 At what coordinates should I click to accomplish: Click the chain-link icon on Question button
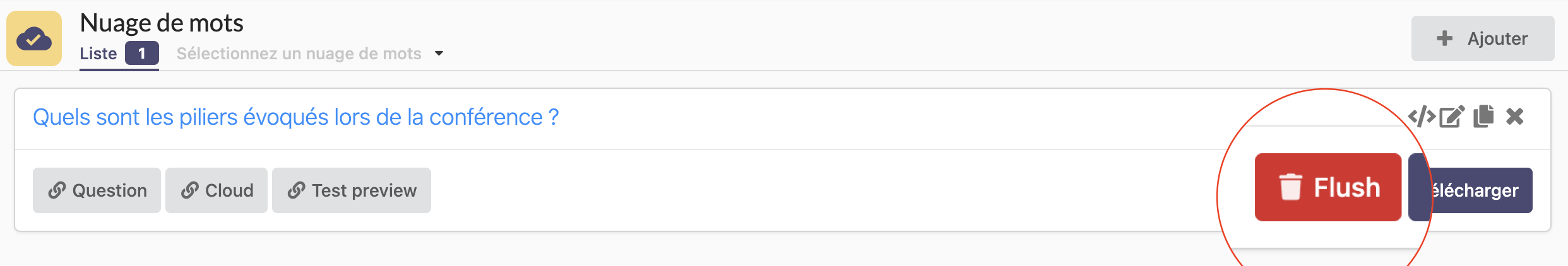[x=57, y=190]
